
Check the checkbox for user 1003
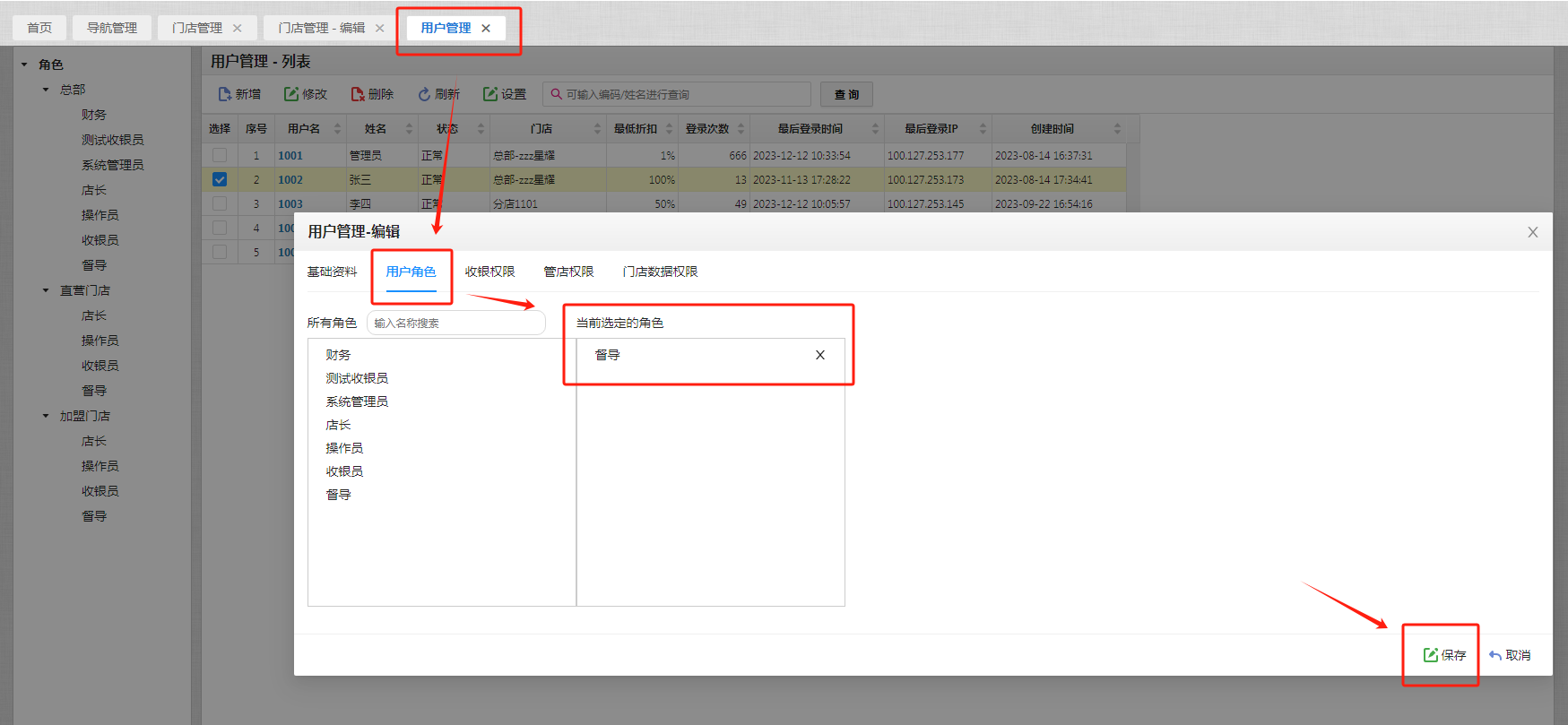[x=220, y=203]
